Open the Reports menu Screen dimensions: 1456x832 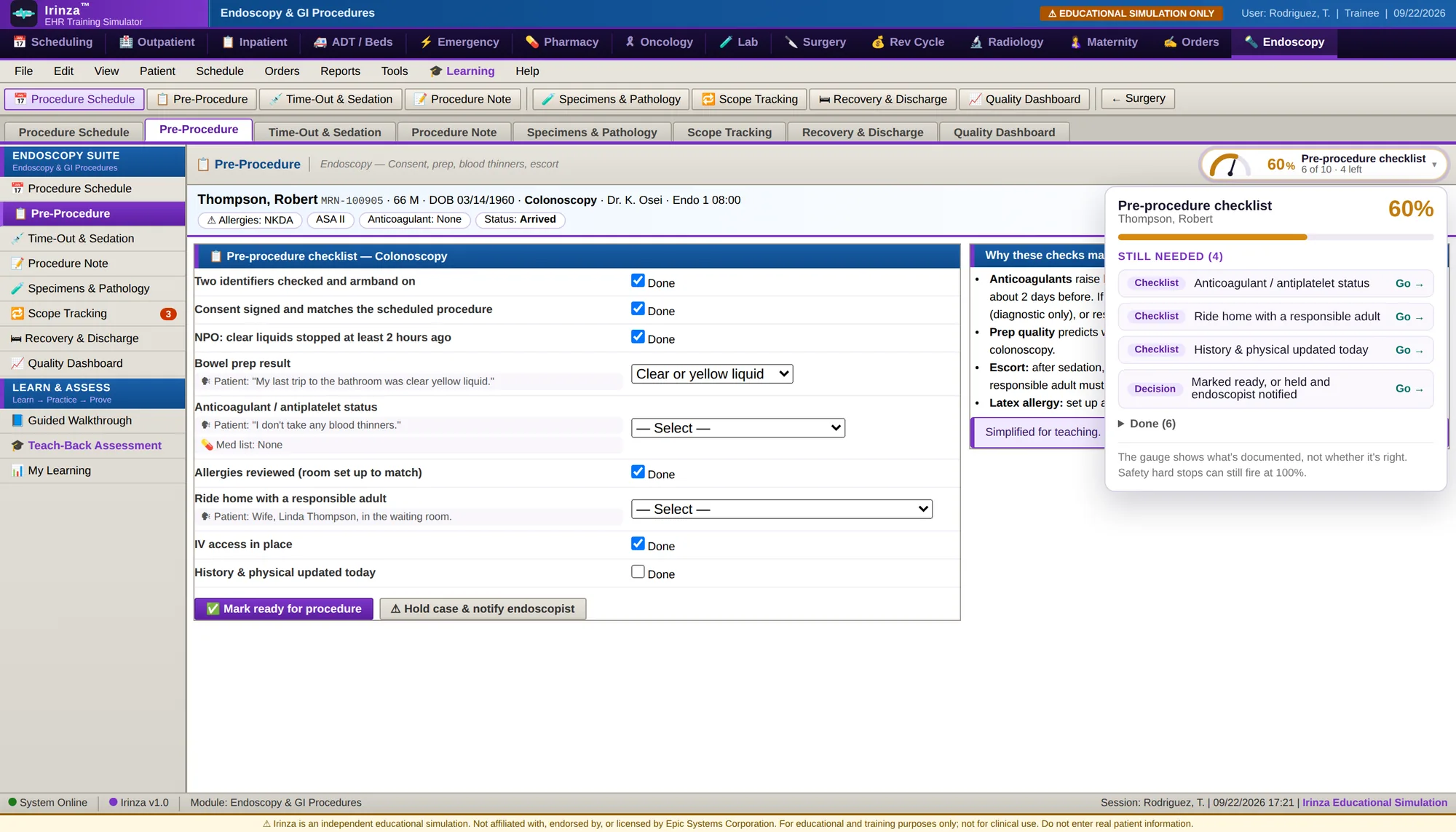point(340,71)
